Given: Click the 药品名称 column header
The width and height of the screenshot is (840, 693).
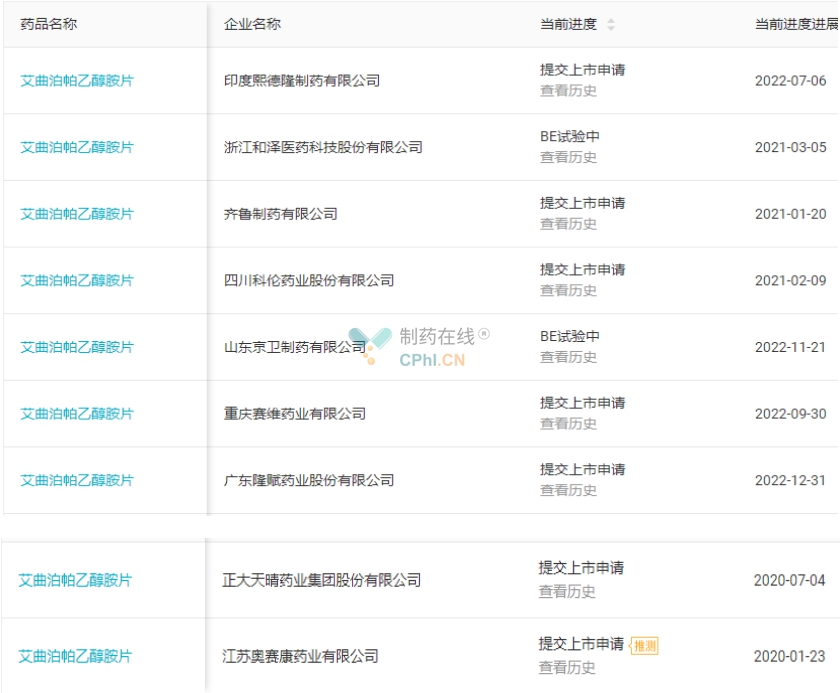Looking at the screenshot, I should [x=49, y=24].
